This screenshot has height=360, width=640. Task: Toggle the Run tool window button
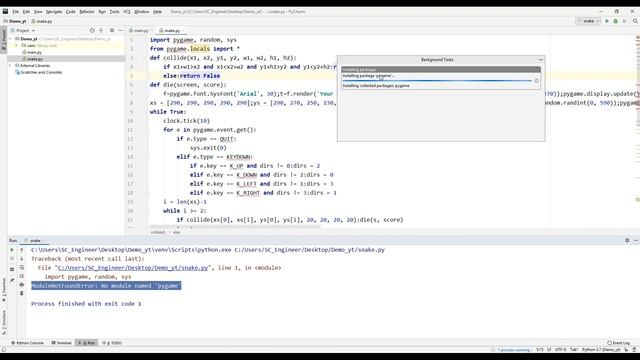(x=87, y=343)
